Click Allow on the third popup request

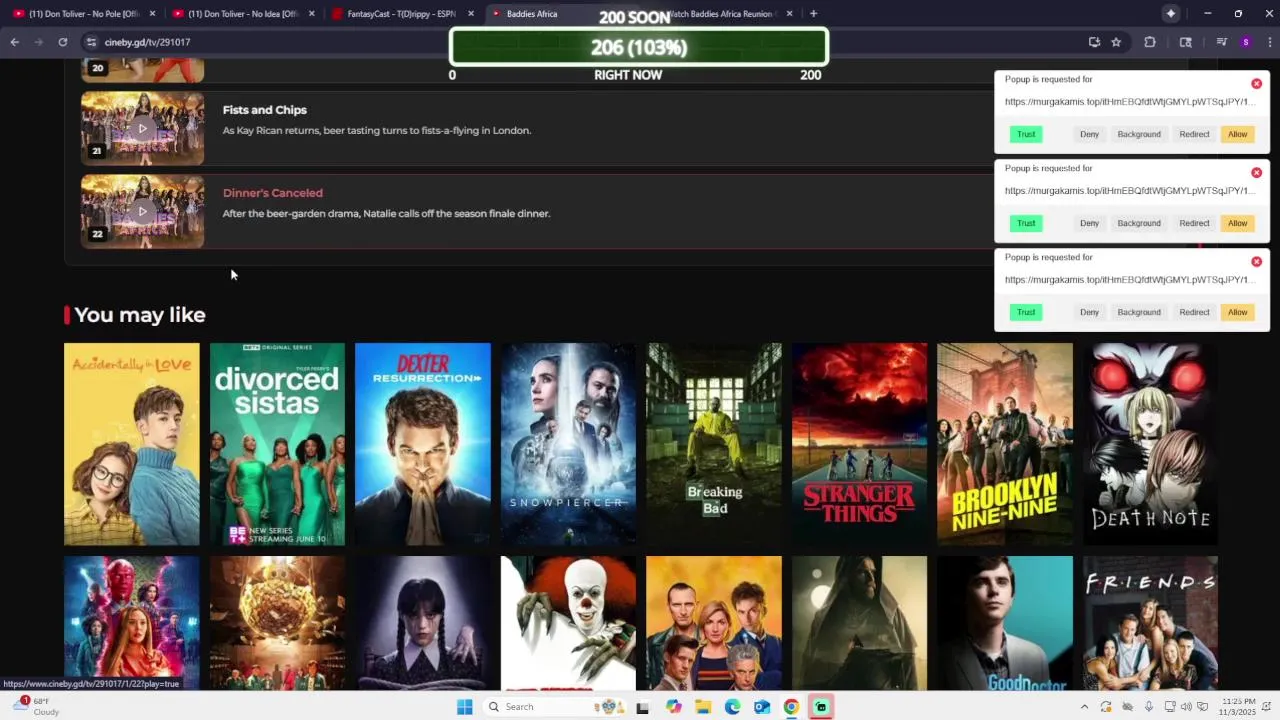(1238, 312)
